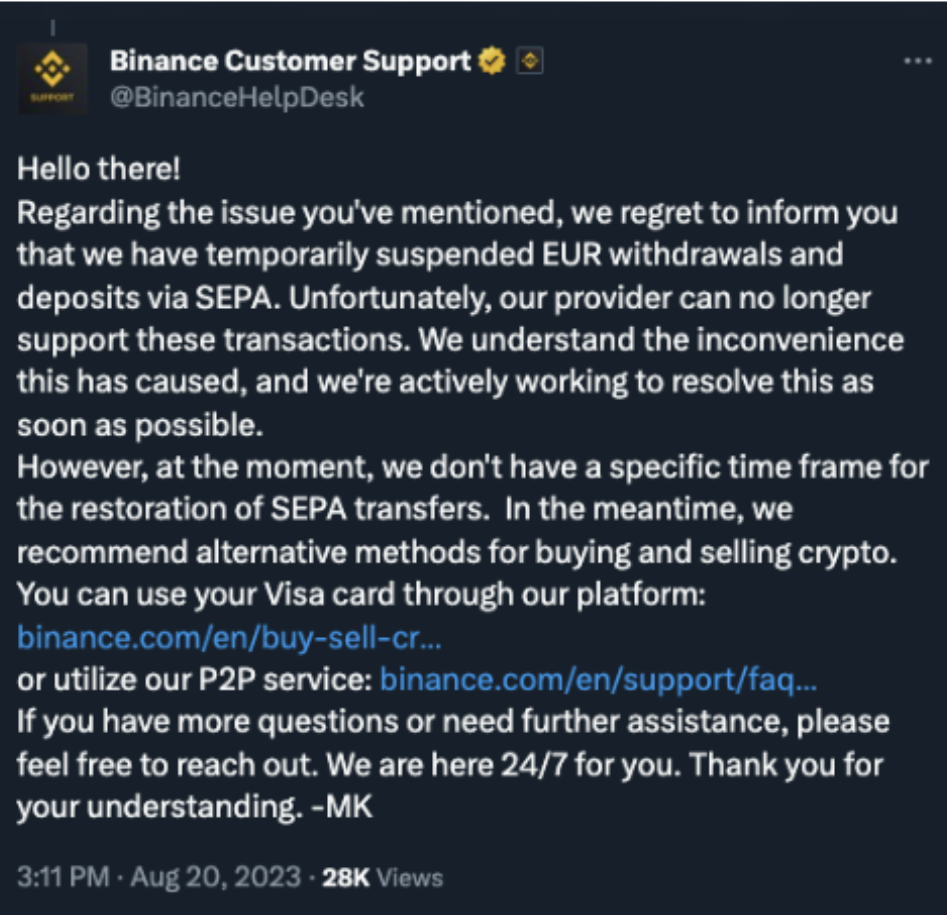Open the three-dot more options menu

(917, 60)
